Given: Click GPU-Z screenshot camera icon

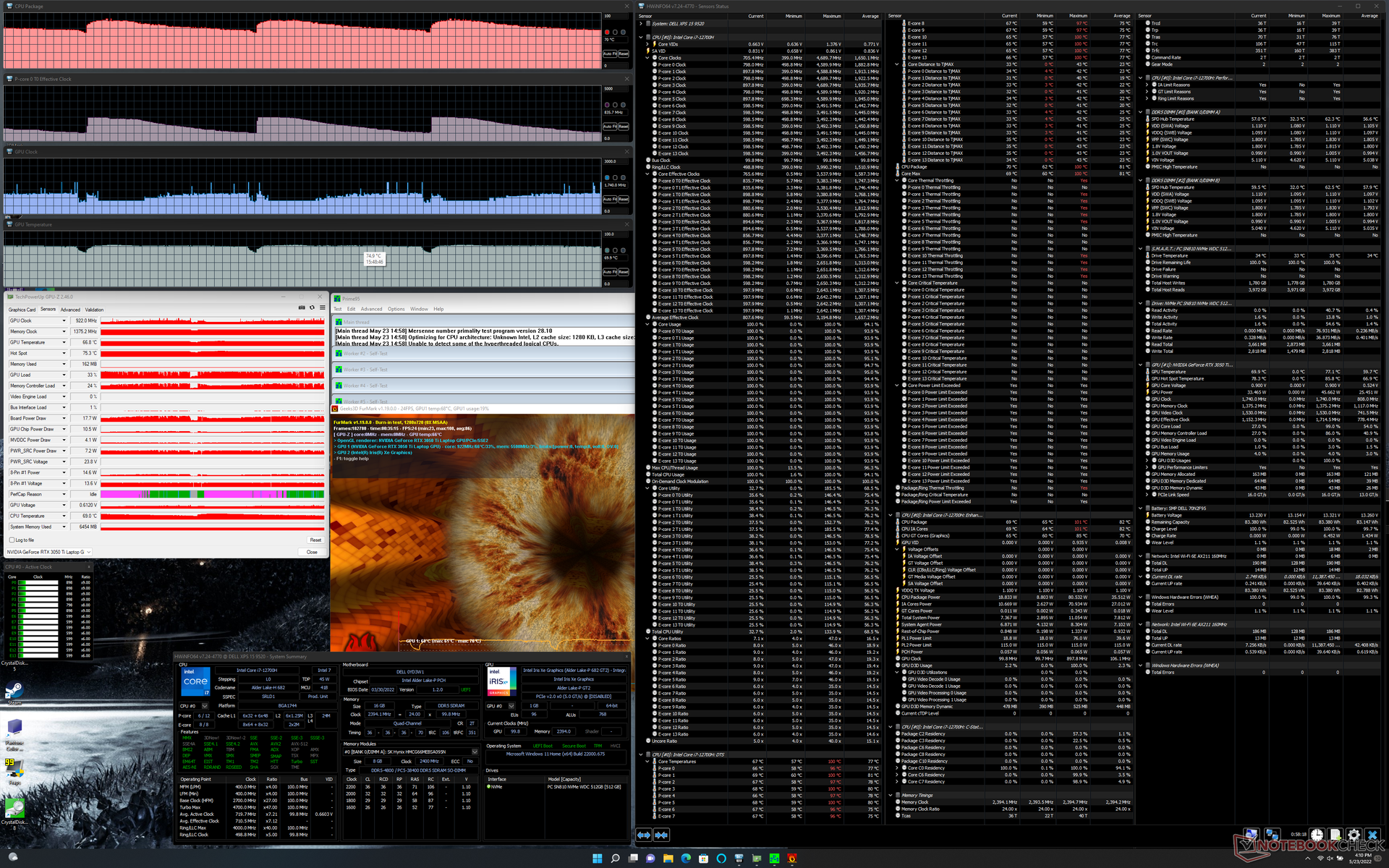Looking at the screenshot, I should tap(302, 307).
